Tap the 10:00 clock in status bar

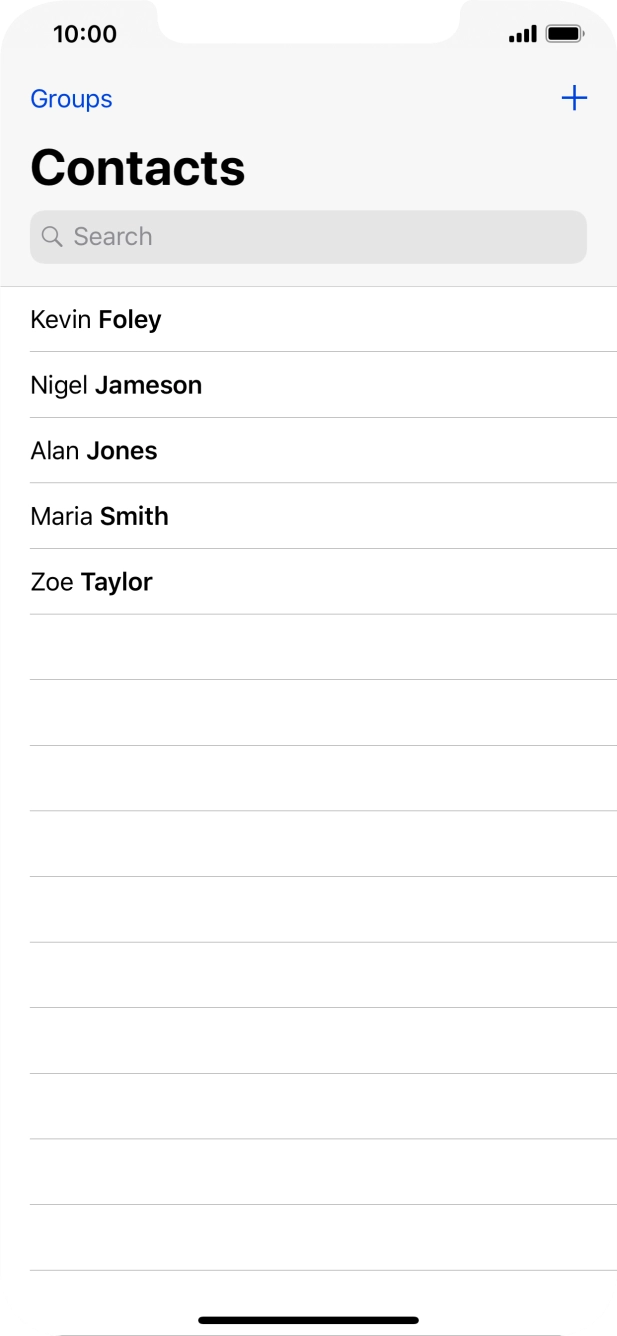[84, 34]
